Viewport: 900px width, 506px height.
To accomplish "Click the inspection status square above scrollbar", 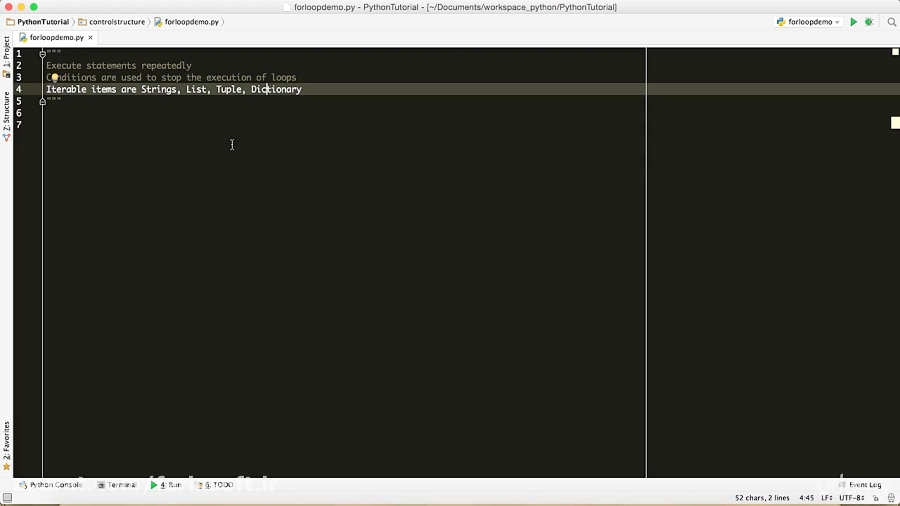I will click(x=895, y=52).
